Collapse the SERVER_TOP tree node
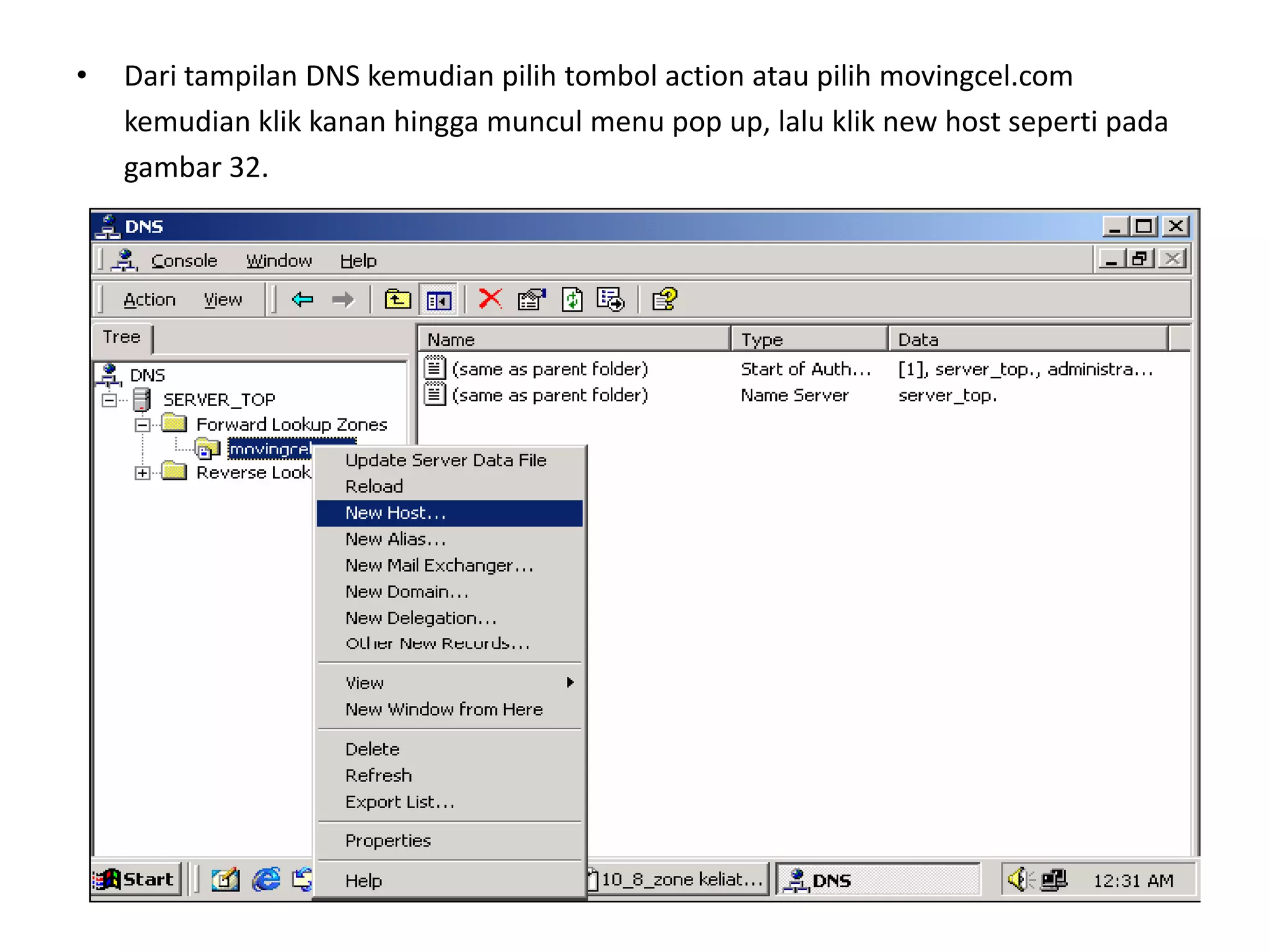The image size is (1270, 952). (x=109, y=400)
